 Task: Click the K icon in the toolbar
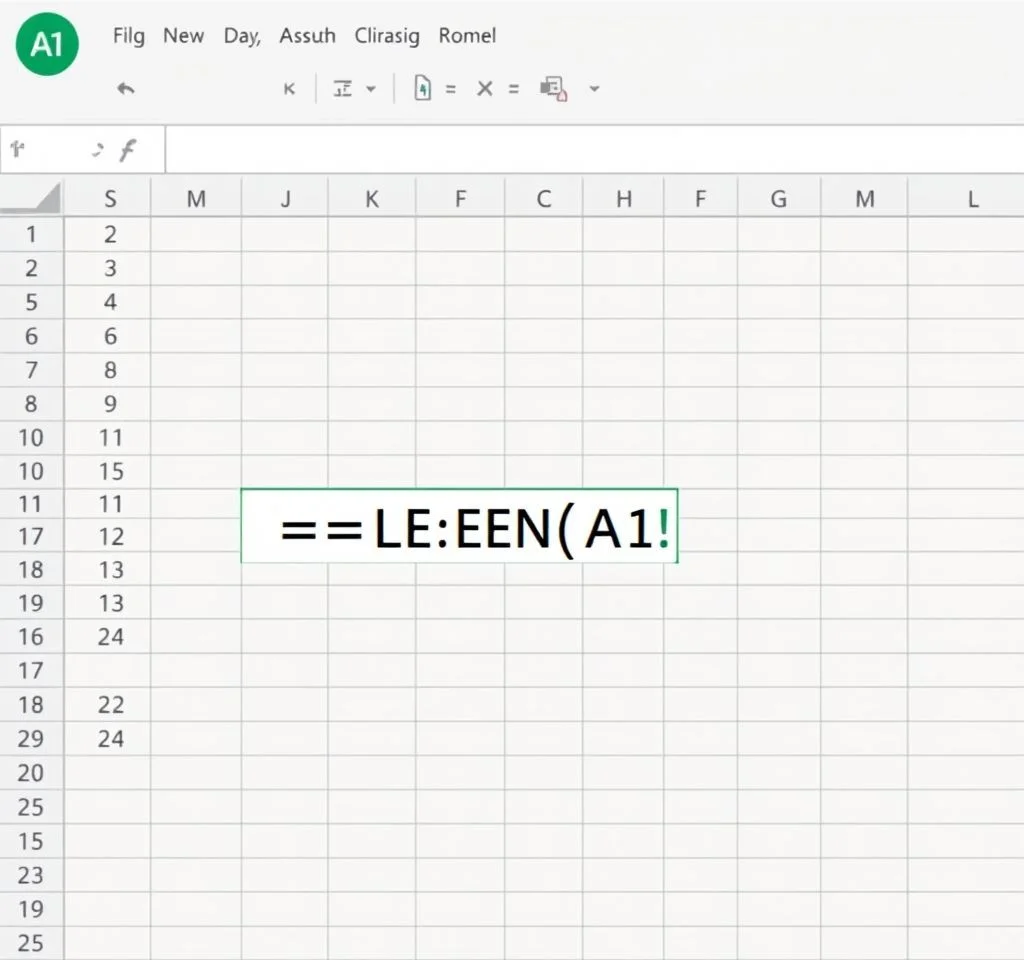click(289, 89)
